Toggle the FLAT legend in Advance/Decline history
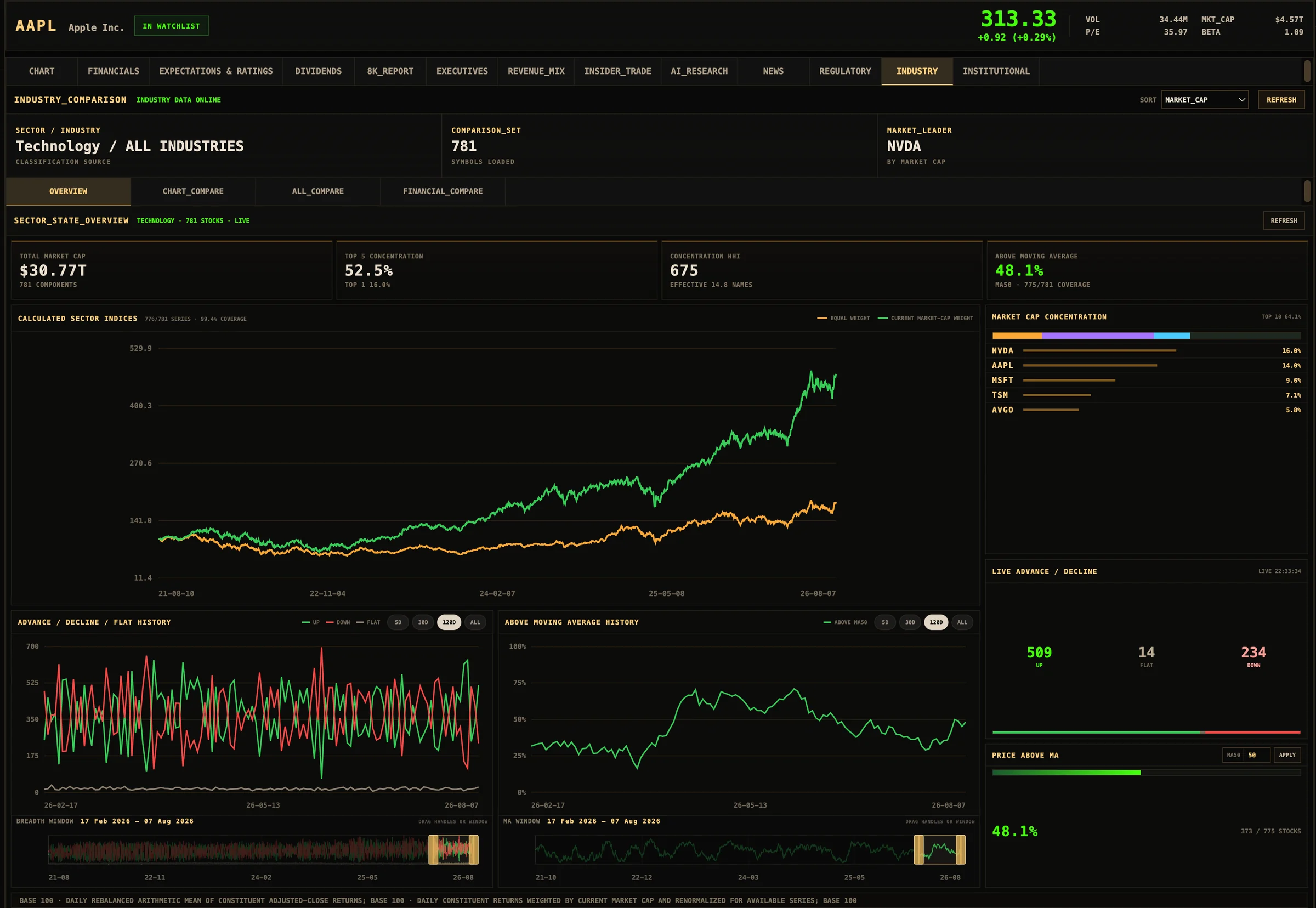This screenshot has height=908, width=1316. pos(368,622)
